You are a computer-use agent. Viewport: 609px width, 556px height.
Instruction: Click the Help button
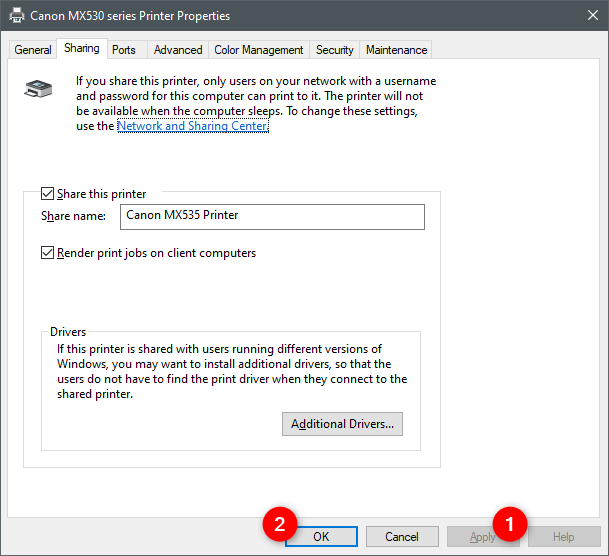coord(564,537)
